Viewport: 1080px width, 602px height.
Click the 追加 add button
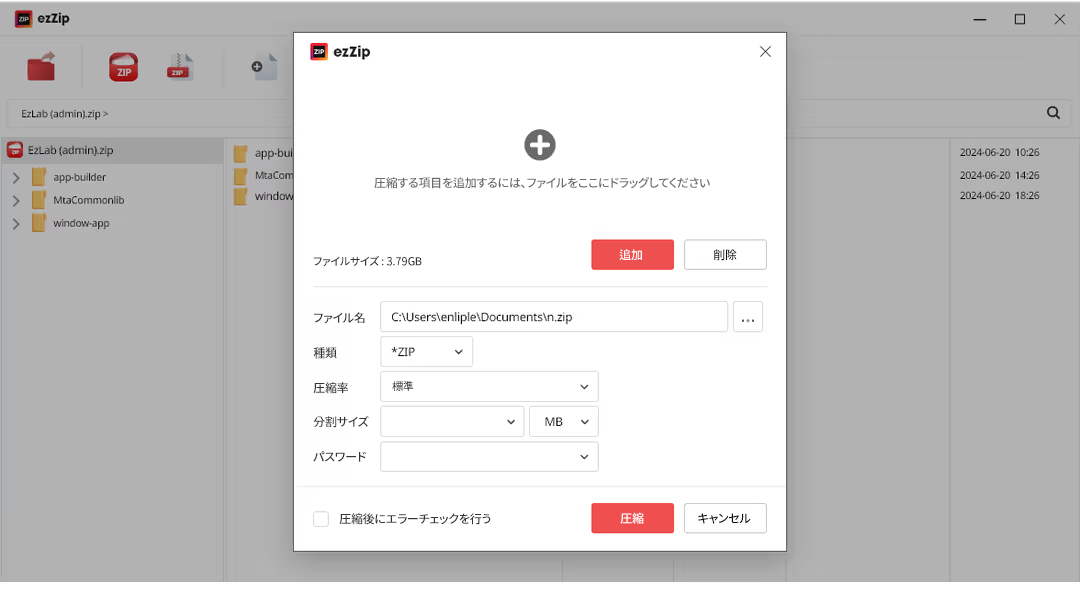click(x=632, y=255)
